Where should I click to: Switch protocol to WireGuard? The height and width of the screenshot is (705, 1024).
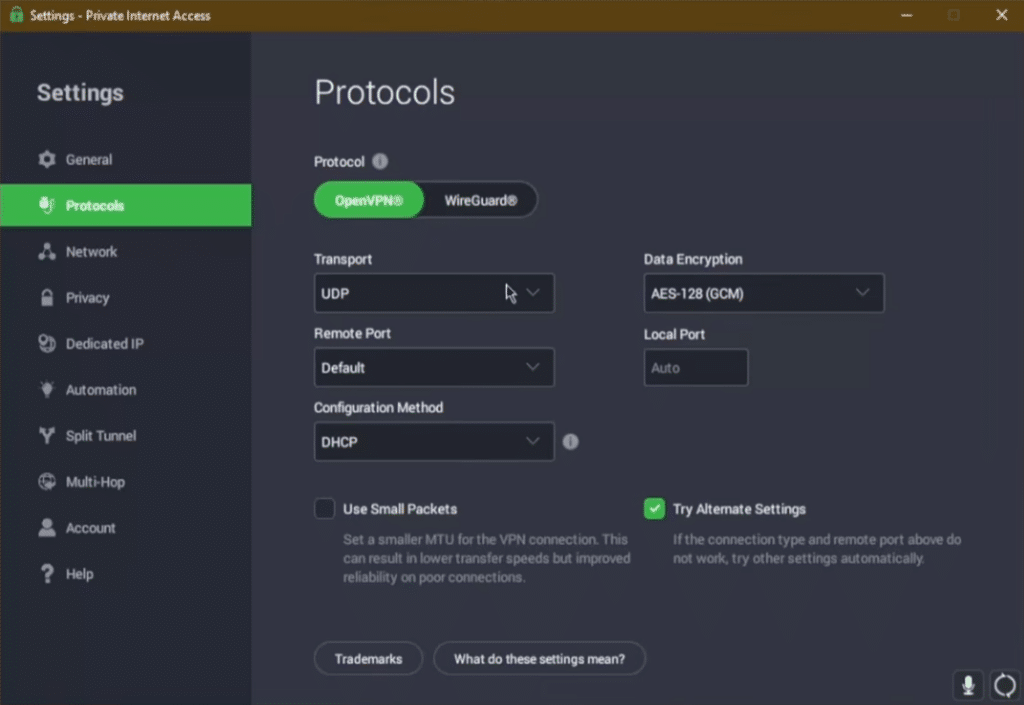pos(481,200)
